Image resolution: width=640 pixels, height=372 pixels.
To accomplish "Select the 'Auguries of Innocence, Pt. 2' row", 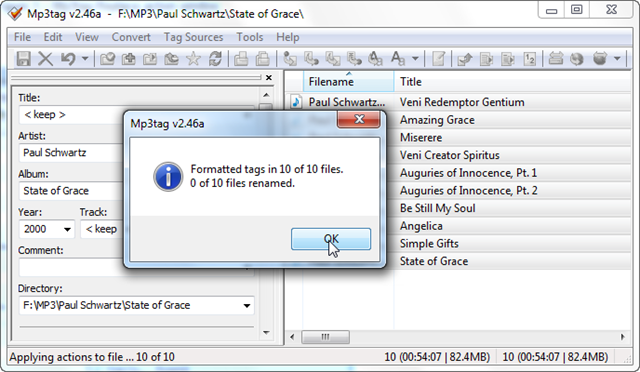I will pyautogui.click(x=469, y=191).
